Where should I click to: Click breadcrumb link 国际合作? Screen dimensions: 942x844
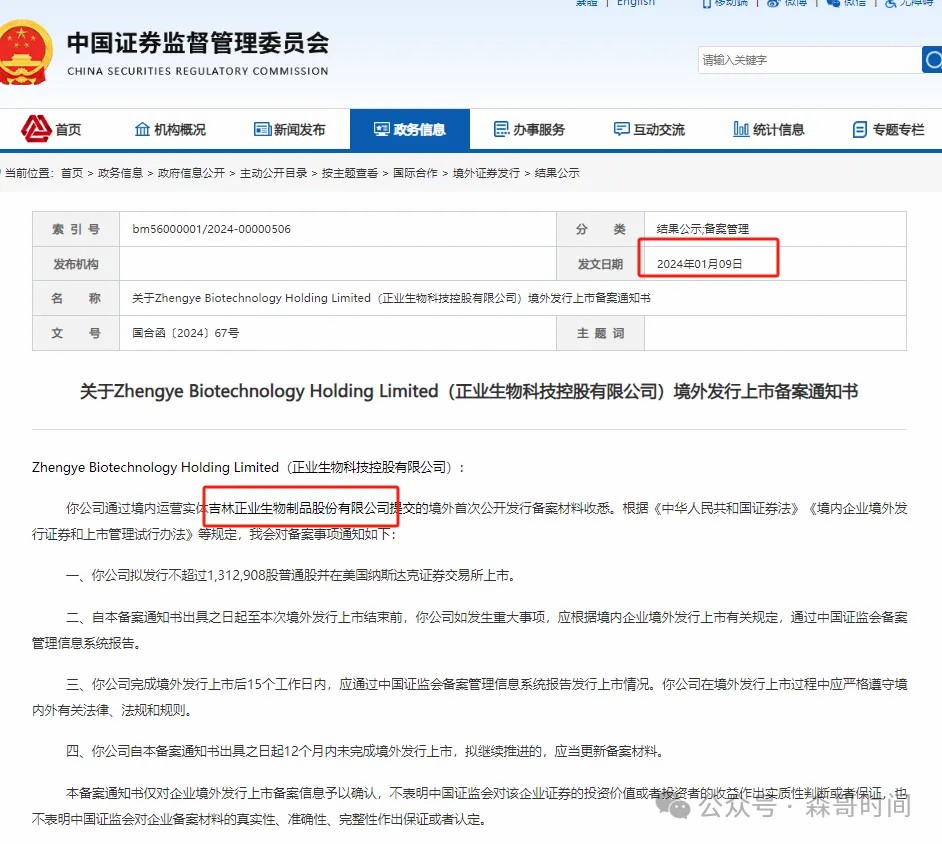coord(415,173)
